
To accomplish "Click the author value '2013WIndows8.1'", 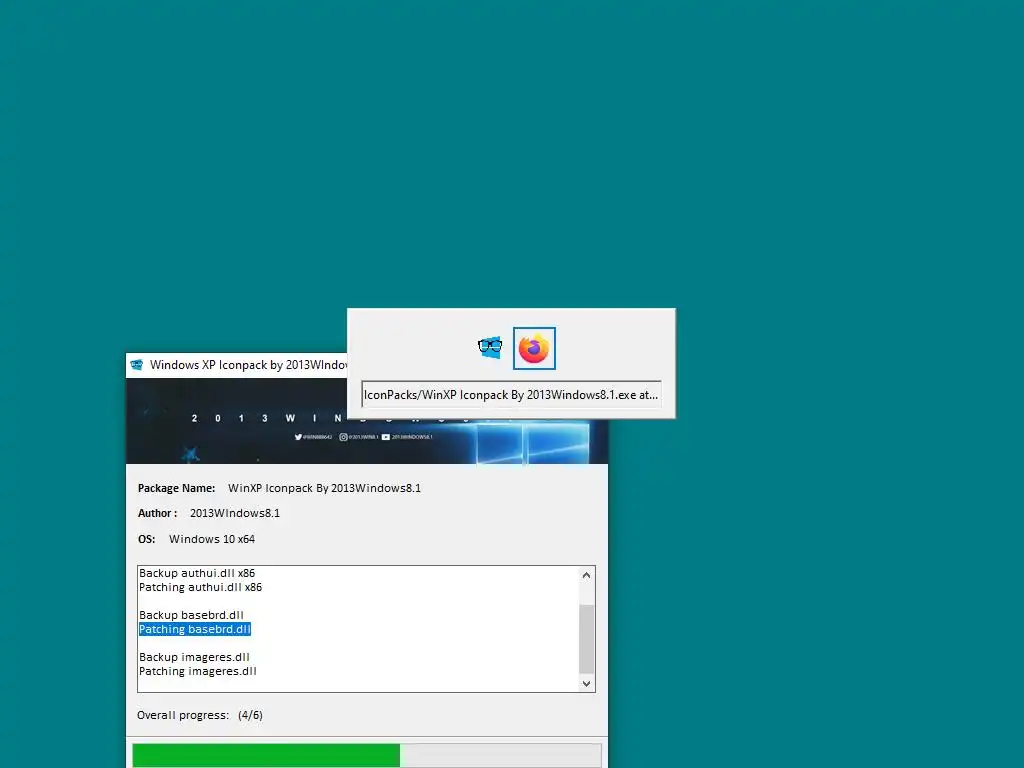I will pyautogui.click(x=235, y=513).
